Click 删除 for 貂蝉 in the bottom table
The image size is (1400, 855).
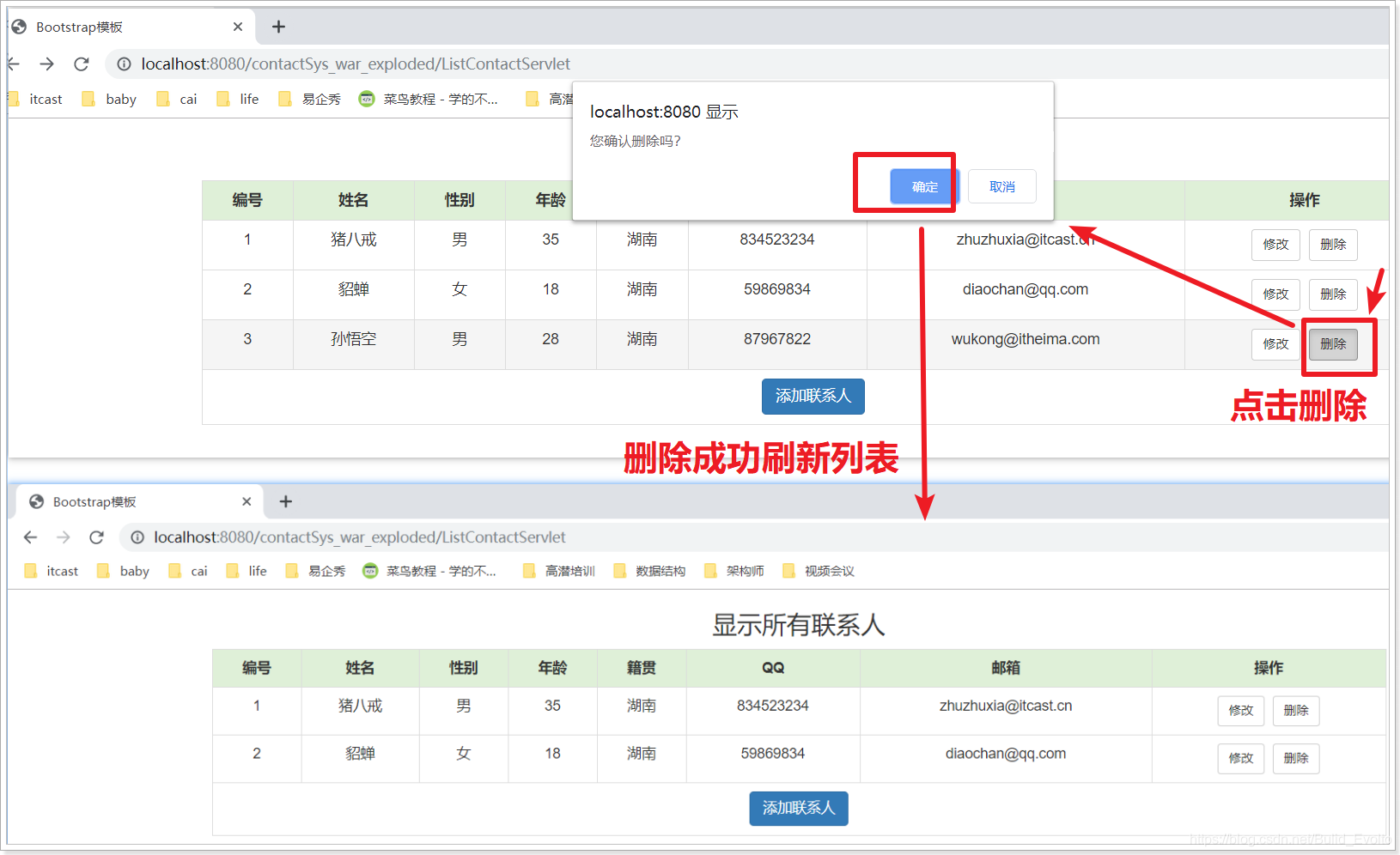pyautogui.click(x=1296, y=759)
